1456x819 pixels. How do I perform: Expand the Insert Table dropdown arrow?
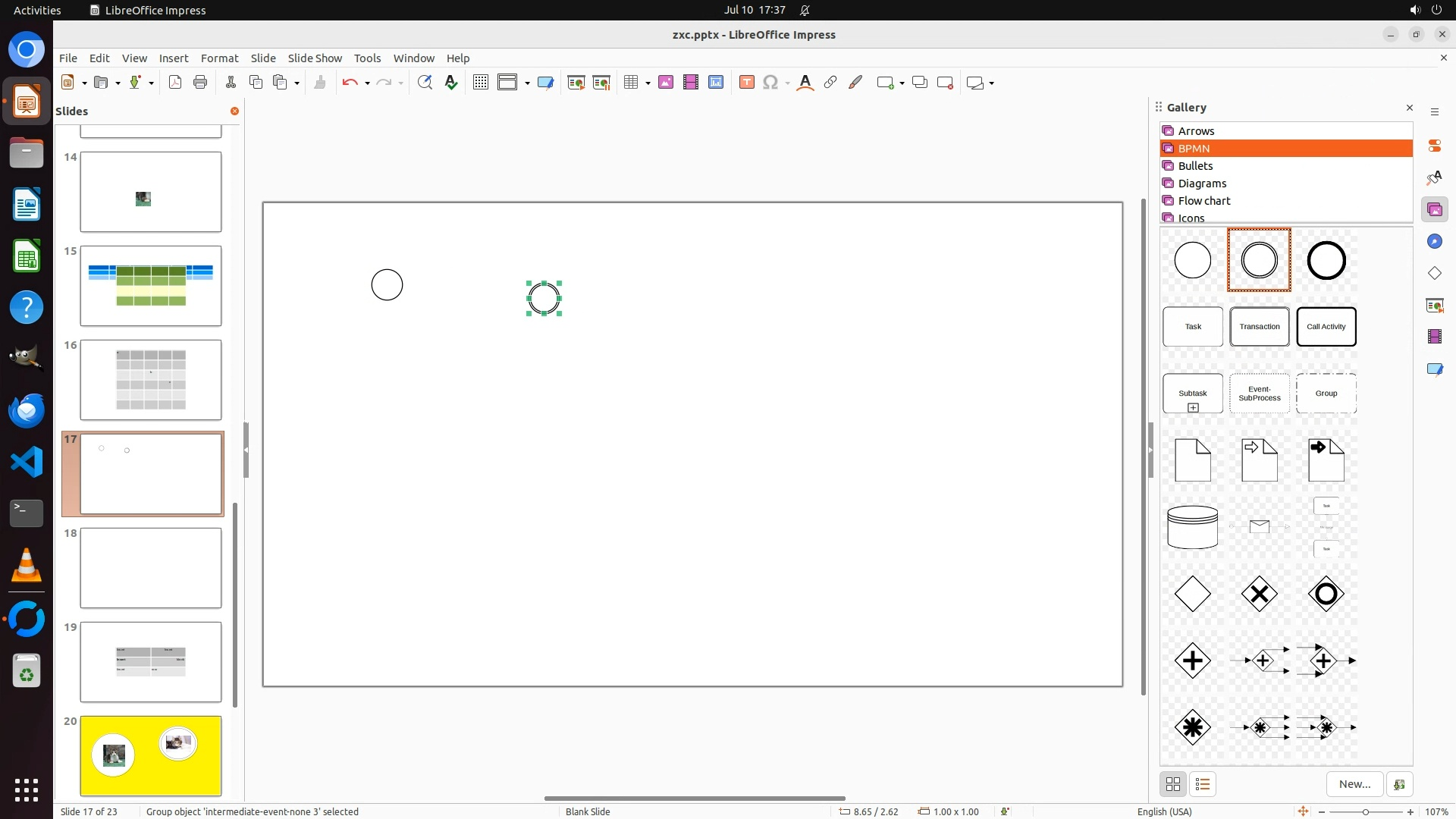(x=648, y=83)
